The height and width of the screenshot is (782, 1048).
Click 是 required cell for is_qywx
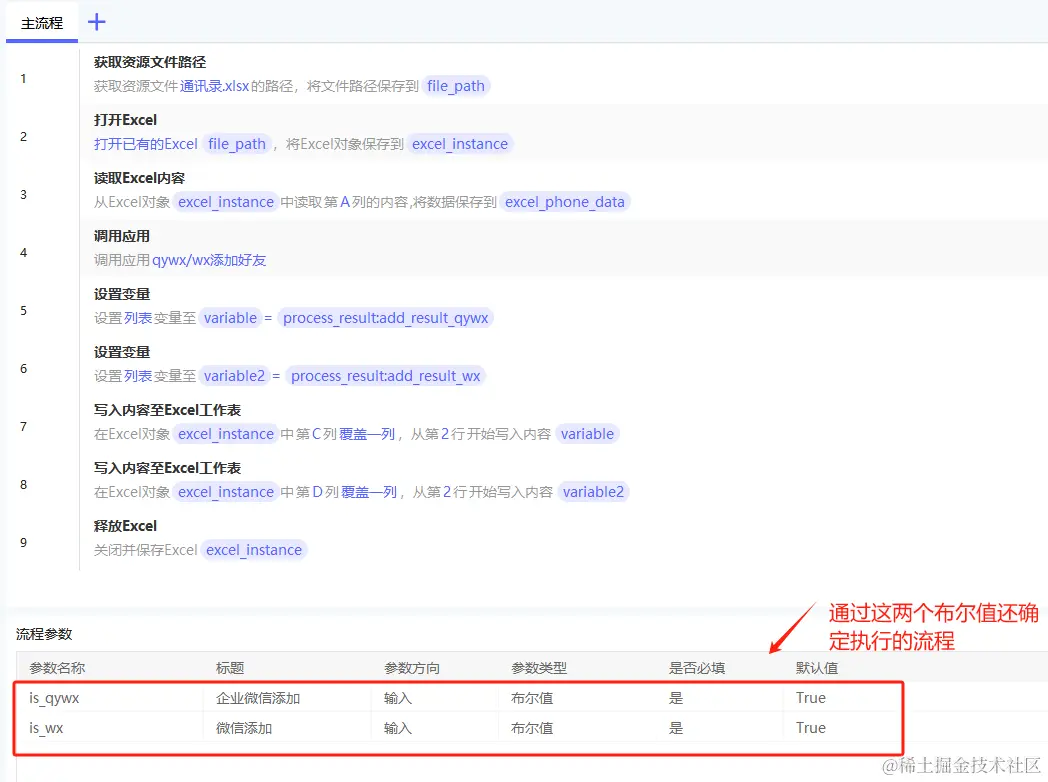tap(676, 698)
